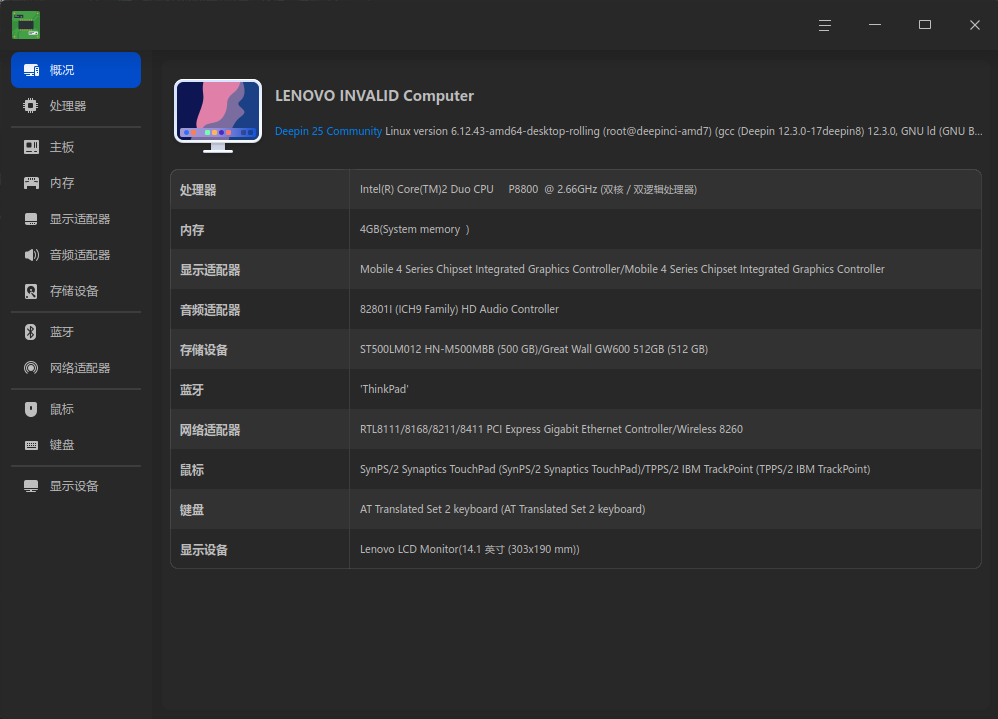The image size is (998, 719).
Task: Select the 存储设备 row label in the table
Action: [204, 350]
